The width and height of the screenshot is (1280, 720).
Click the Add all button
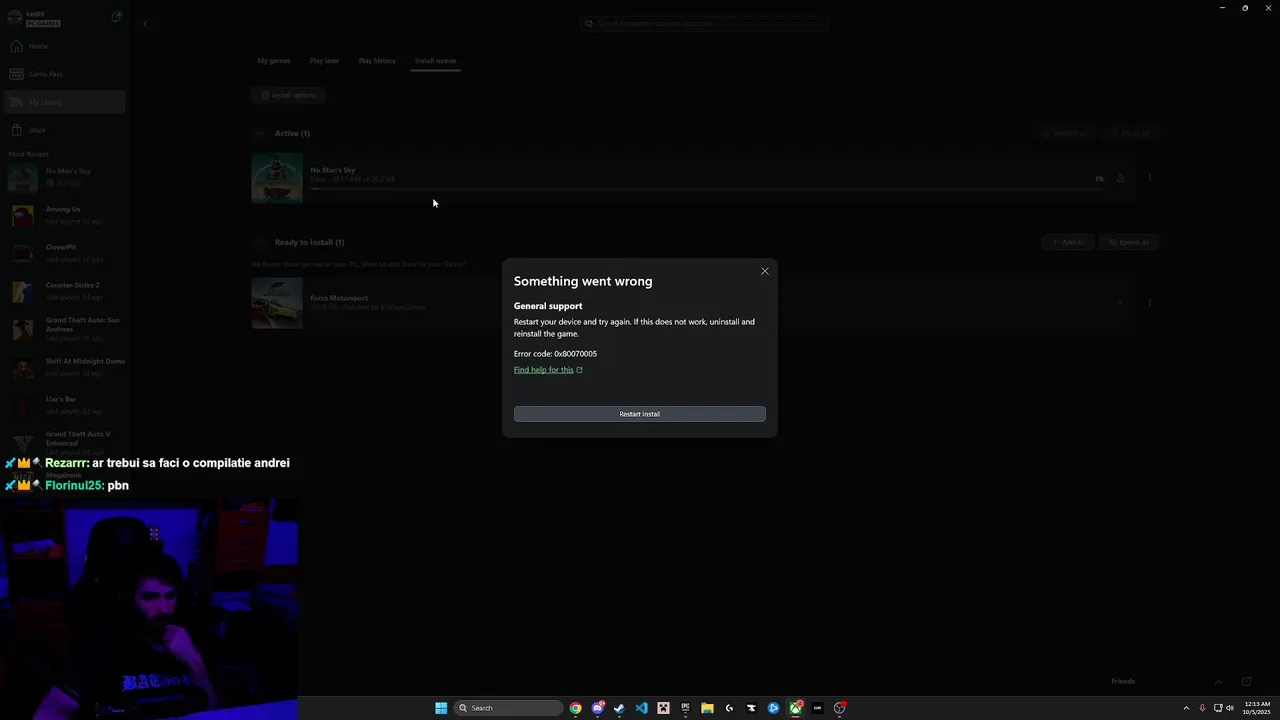(x=1067, y=242)
